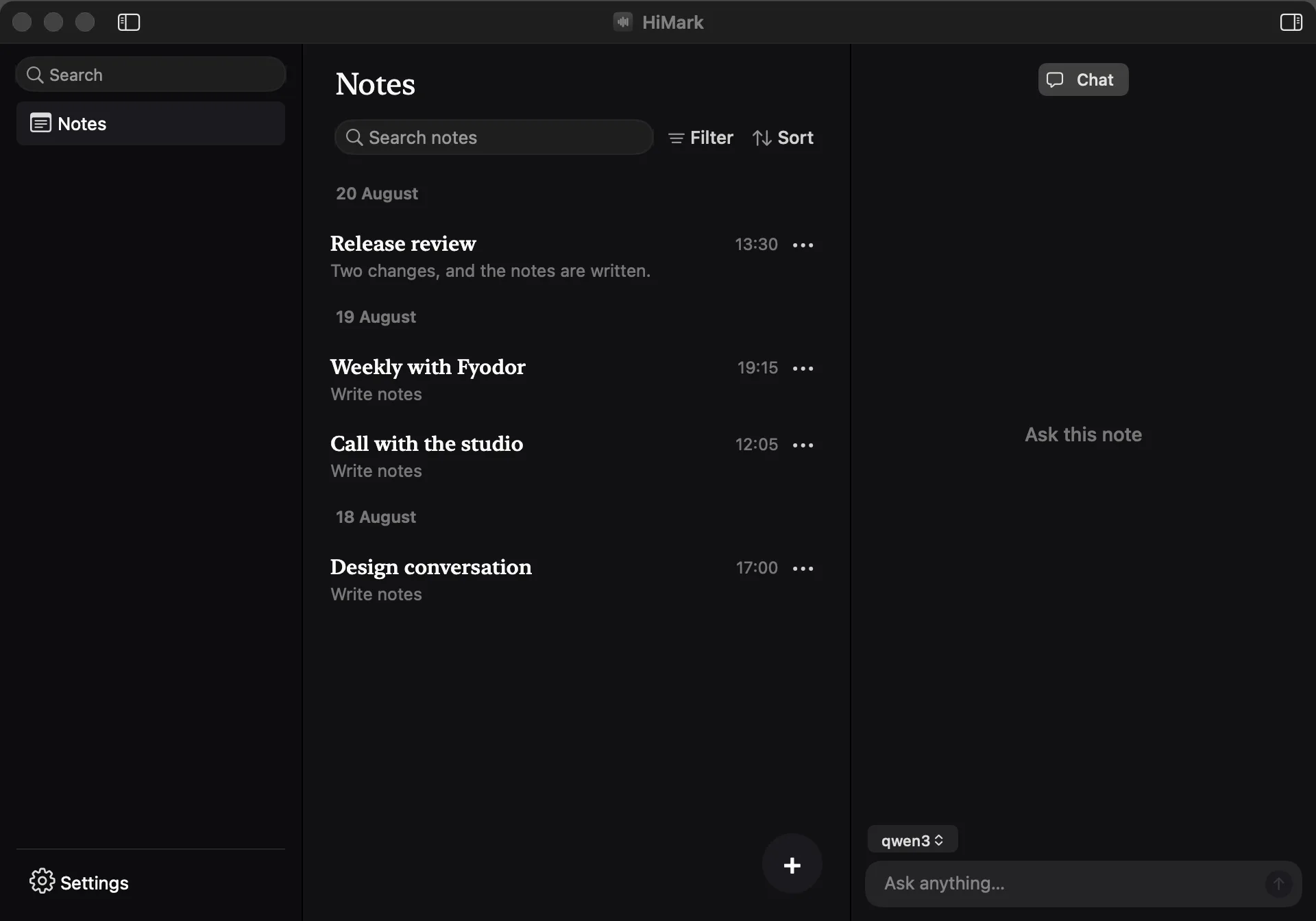Click the 19 August date header
Image resolution: width=1316 pixels, height=921 pixels.
pyautogui.click(x=376, y=317)
